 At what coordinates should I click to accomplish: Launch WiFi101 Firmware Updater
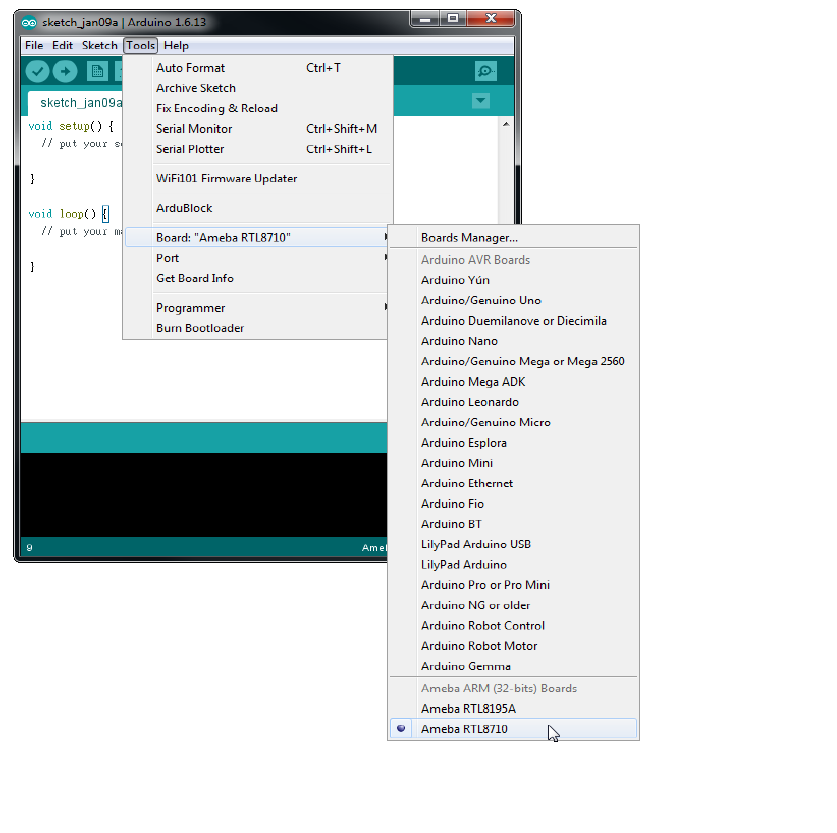257,178
